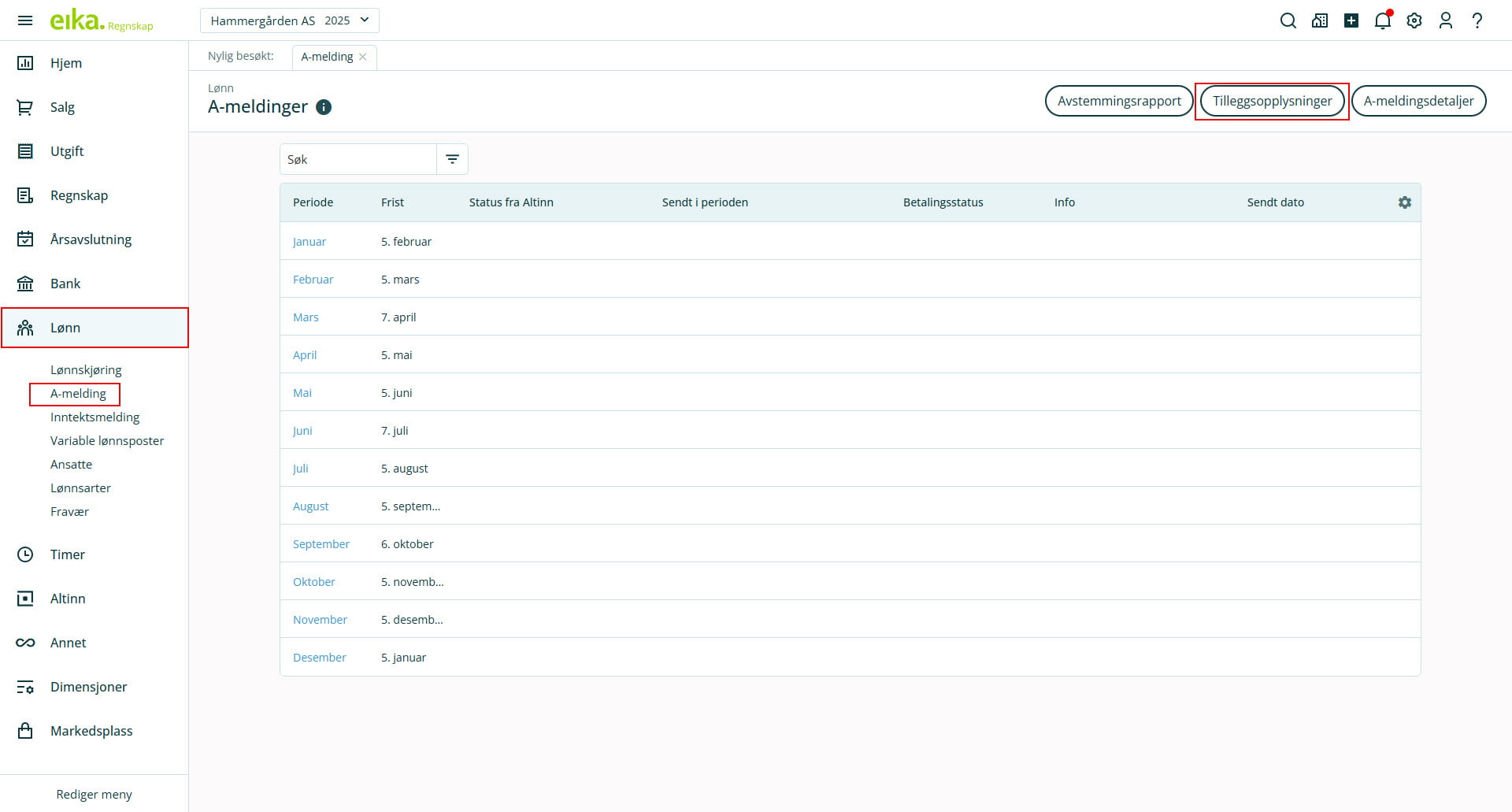Expand the Regnskap sidebar menu
The width and height of the screenshot is (1512, 812).
coord(79,195)
